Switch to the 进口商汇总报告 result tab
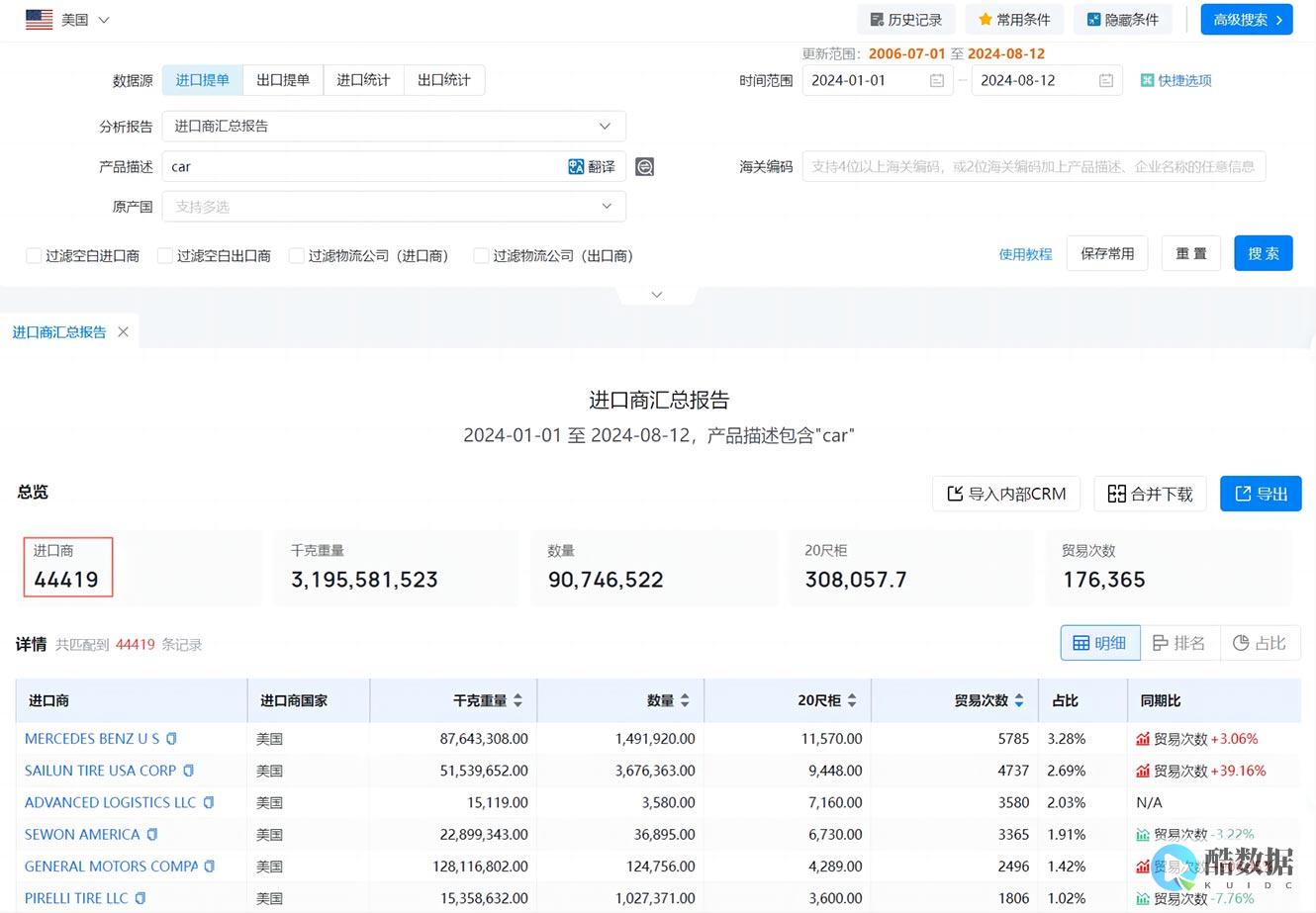This screenshot has height=913, width=1316. 59,332
